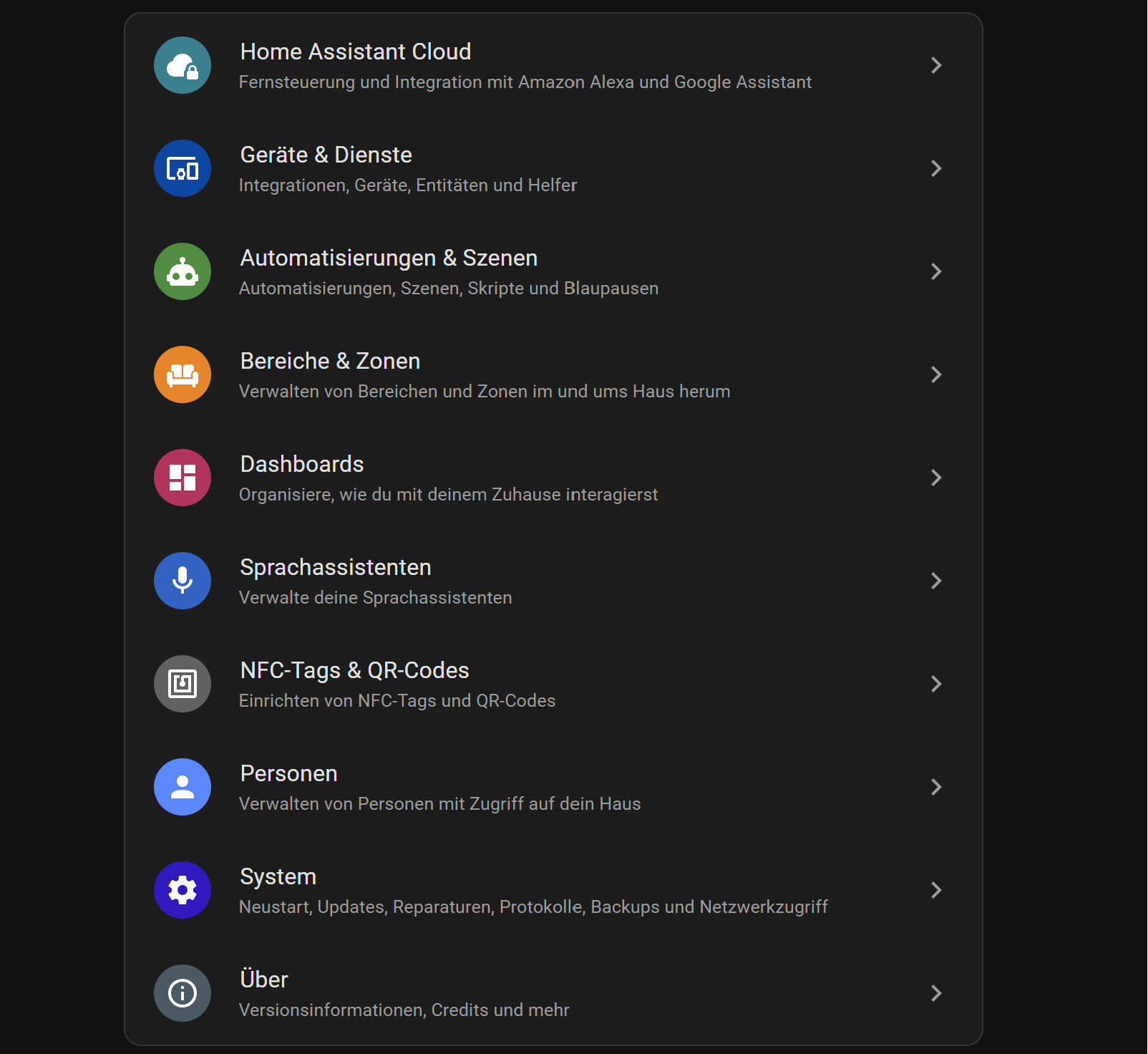Screen dimensions: 1148x1054
Task: Select the Bereiche & Zonen title
Action: pos(330,361)
